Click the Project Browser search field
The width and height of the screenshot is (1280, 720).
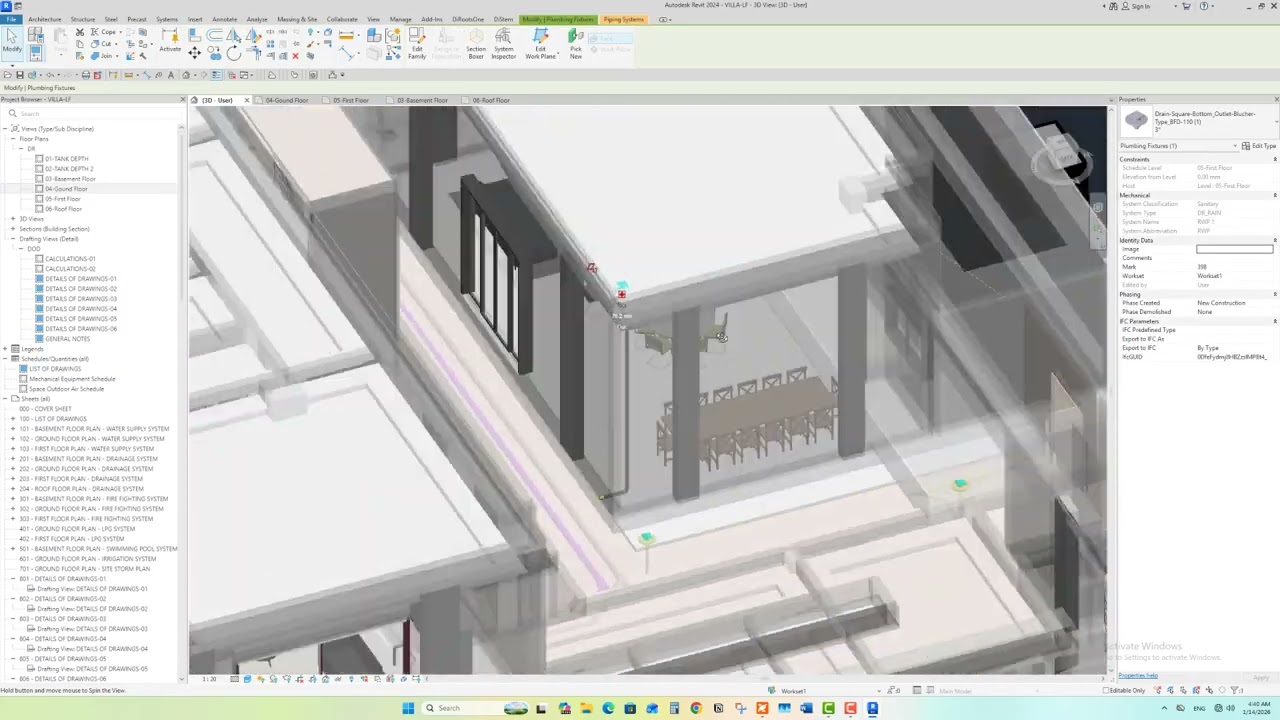point(95,113)
